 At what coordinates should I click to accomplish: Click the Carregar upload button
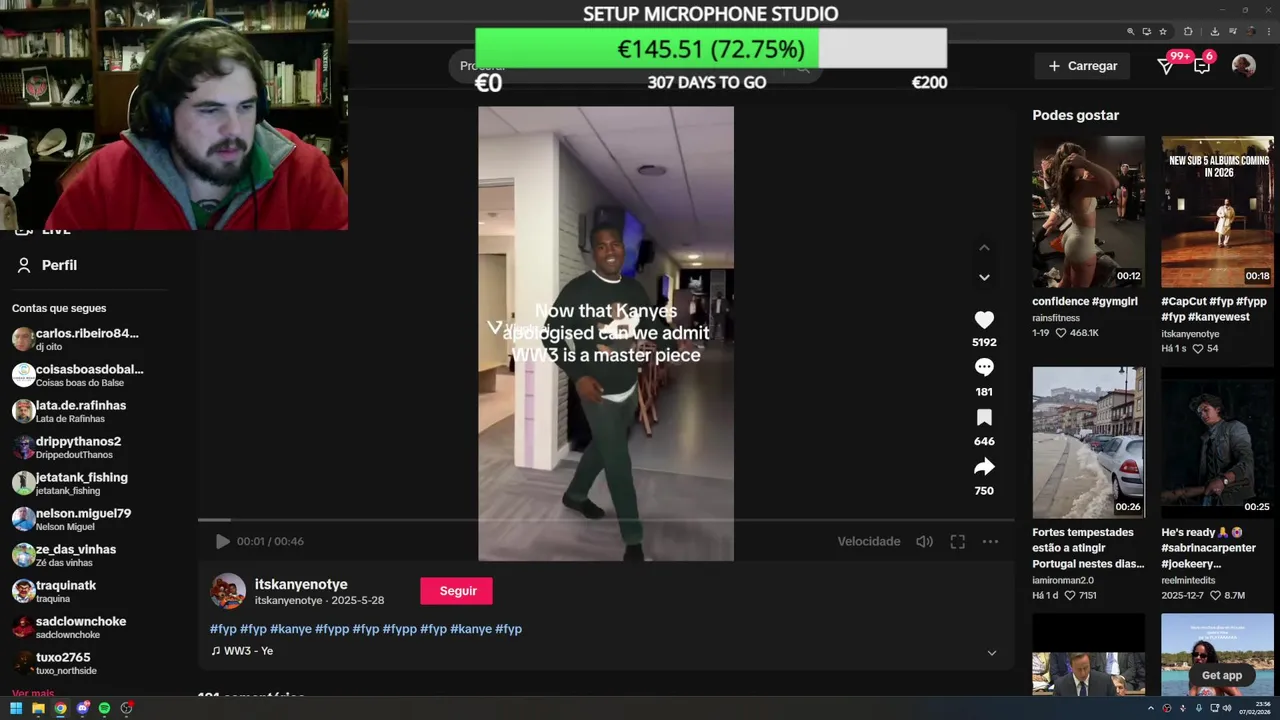coord(1082,66)
